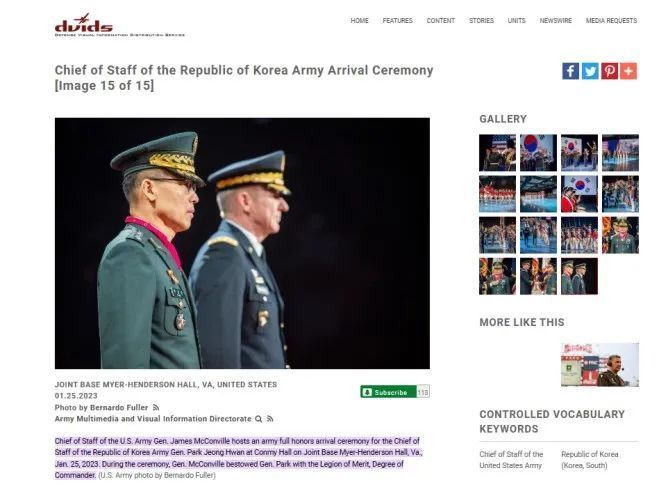Open RSS feed for Bernardo Fuller
This screenshot has height=489, width=668.
[156, 408]
